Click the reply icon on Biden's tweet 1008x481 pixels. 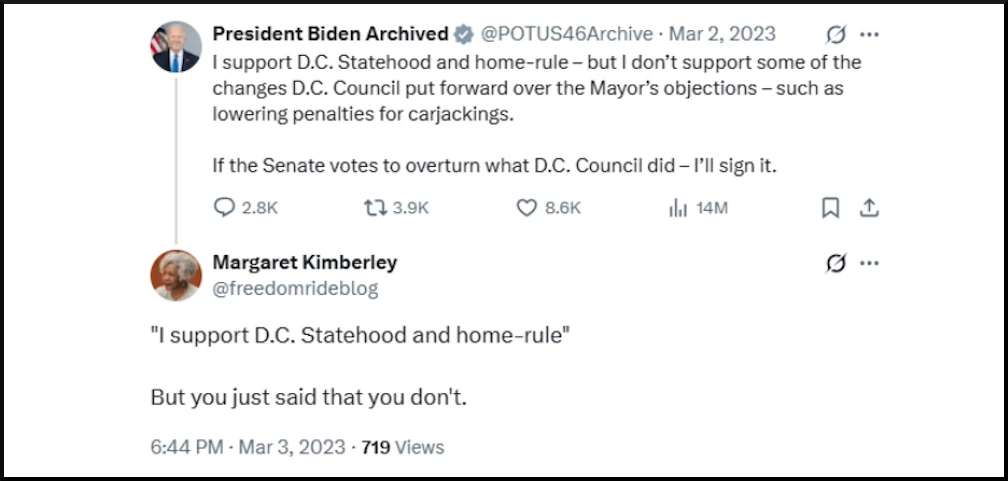tap(225, 208)
